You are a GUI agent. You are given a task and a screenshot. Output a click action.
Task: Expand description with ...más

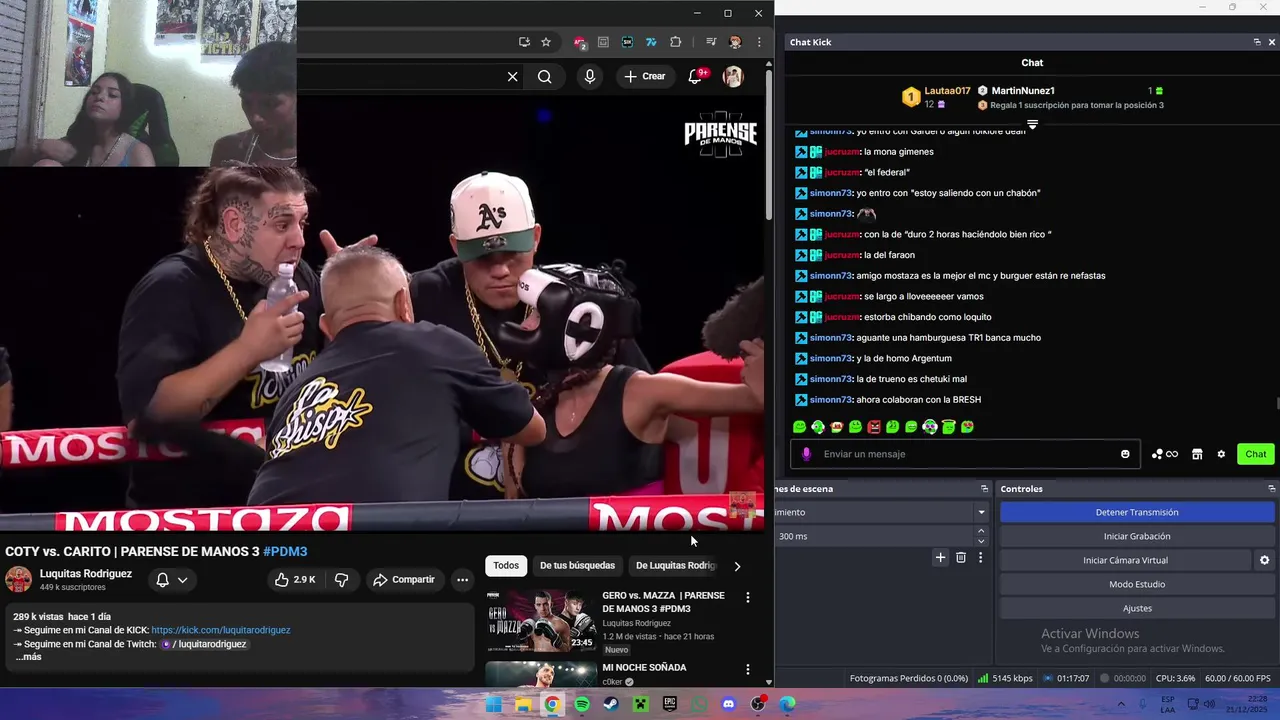[x=27, y=657]
